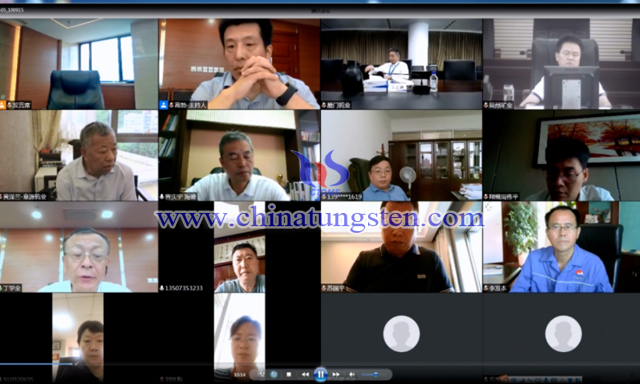Image resolution: width=640 pixels, height=384 pixels.
Task: Click the stop playback square button
Action: pyautogui.click(x=289, y=374)
